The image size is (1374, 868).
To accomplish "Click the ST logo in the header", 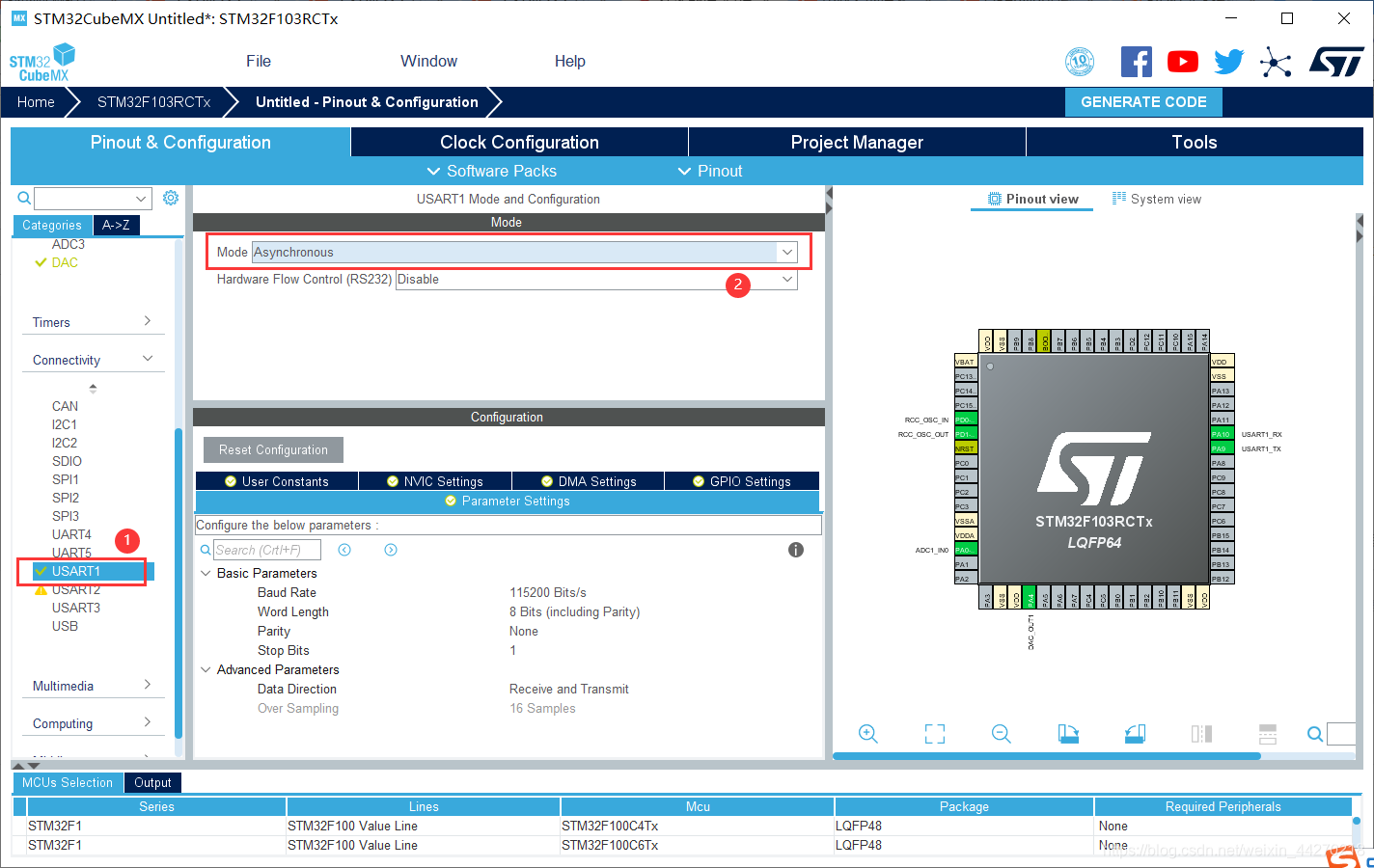I will (1336, 62).
